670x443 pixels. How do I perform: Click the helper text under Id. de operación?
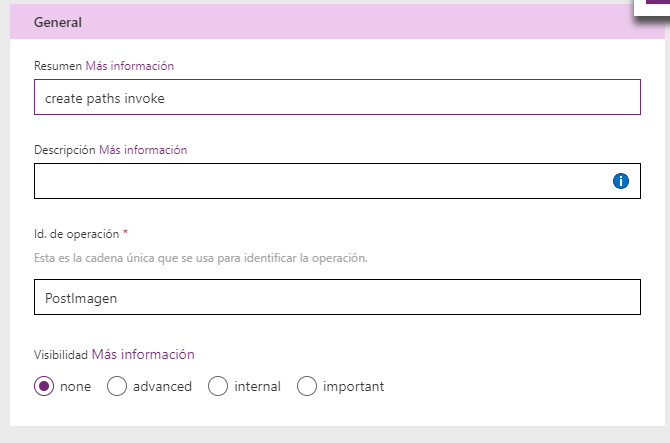coord(201,257)
